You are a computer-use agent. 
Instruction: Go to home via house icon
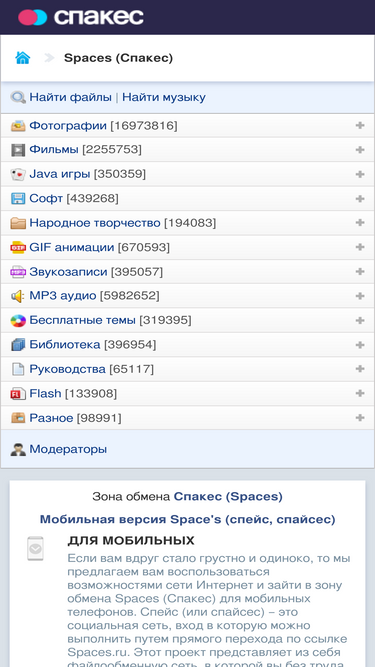tap(23, 58)
